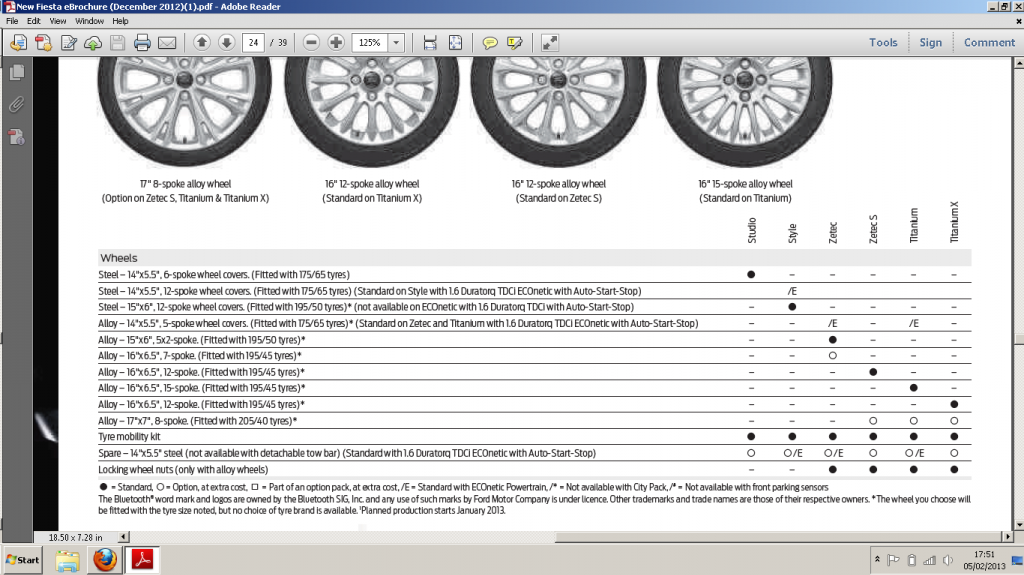Click the page size "18.50 x 7.28 in" status text

click(75, 537)
